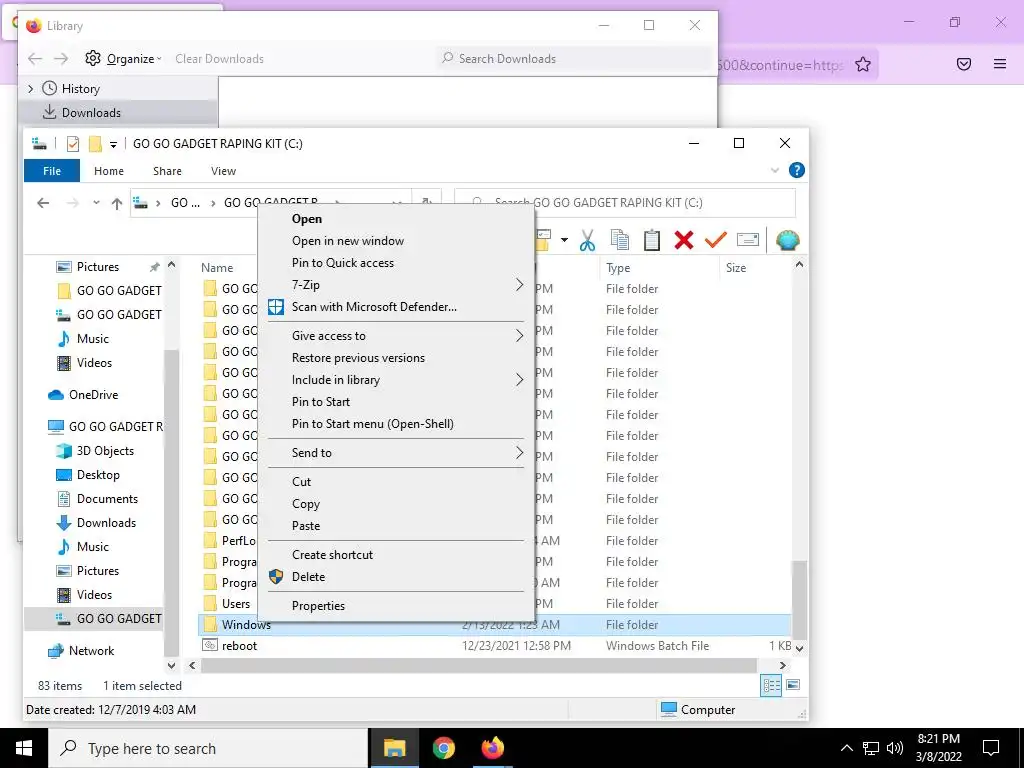Choose Create shortcut in context menu

[x=396, y=555]
